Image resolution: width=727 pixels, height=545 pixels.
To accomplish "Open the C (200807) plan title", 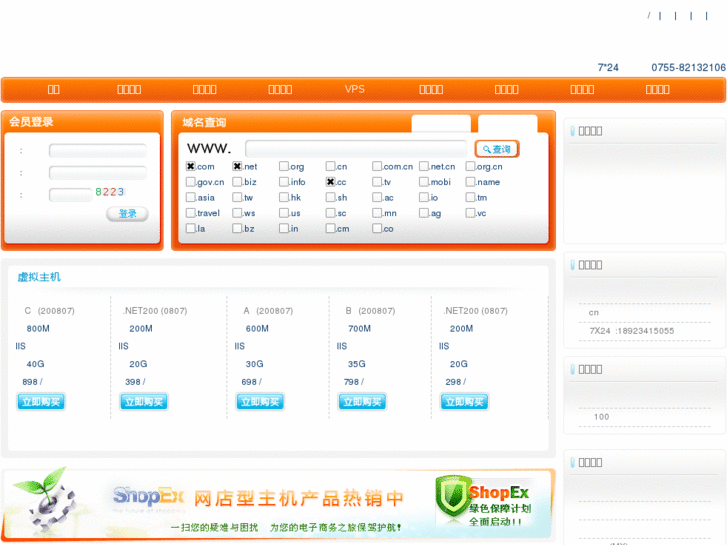I will point(49,310).
